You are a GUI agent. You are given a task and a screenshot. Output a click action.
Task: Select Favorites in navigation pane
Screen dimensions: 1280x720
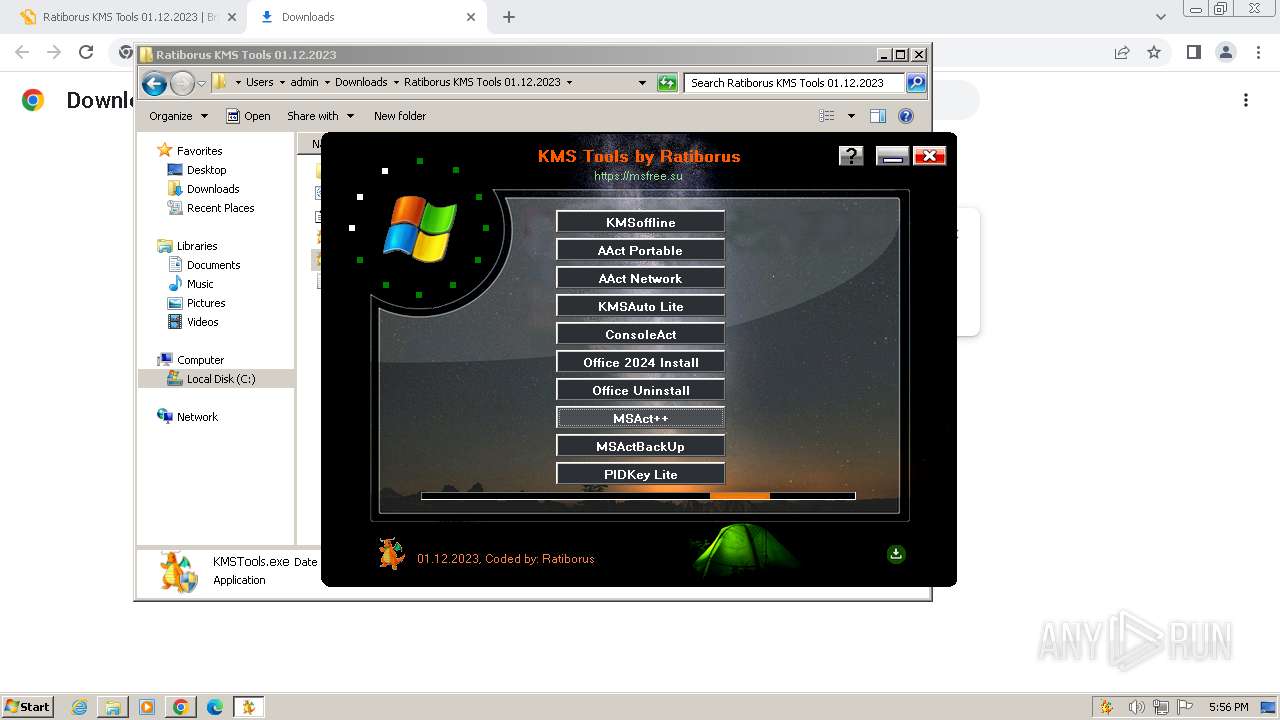pos(199,151)
